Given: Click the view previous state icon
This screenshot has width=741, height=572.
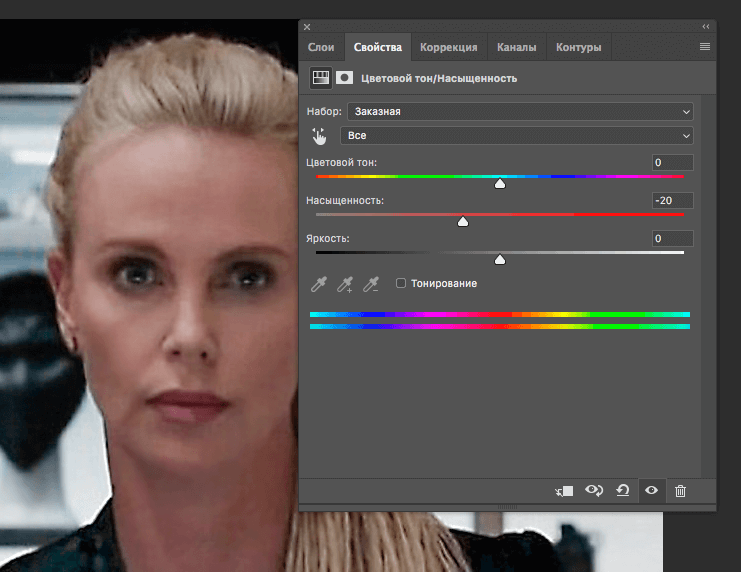Looking at the screenshot, I should tap(594, 490).
